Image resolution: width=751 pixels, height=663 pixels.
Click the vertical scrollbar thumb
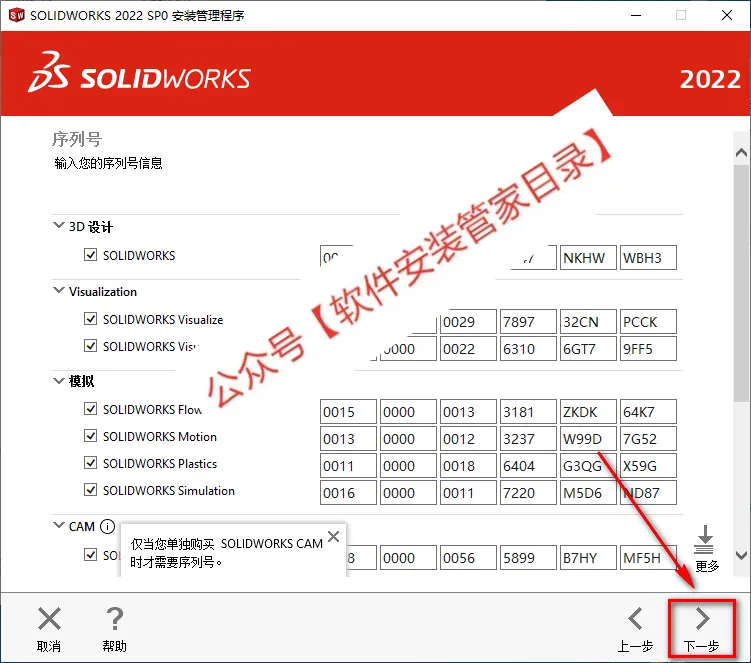(x=742, y=283)
